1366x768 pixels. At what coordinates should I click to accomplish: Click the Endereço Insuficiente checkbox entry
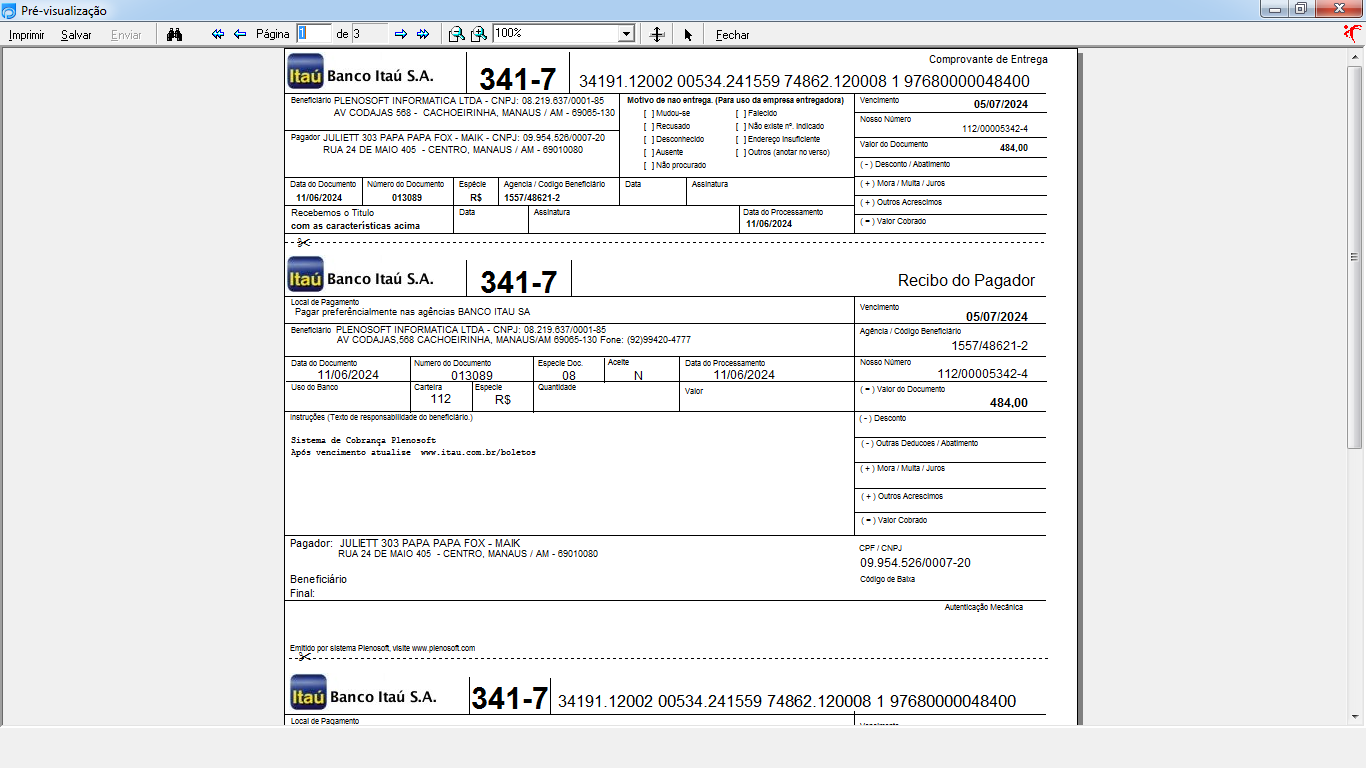(x=778, y=139)
